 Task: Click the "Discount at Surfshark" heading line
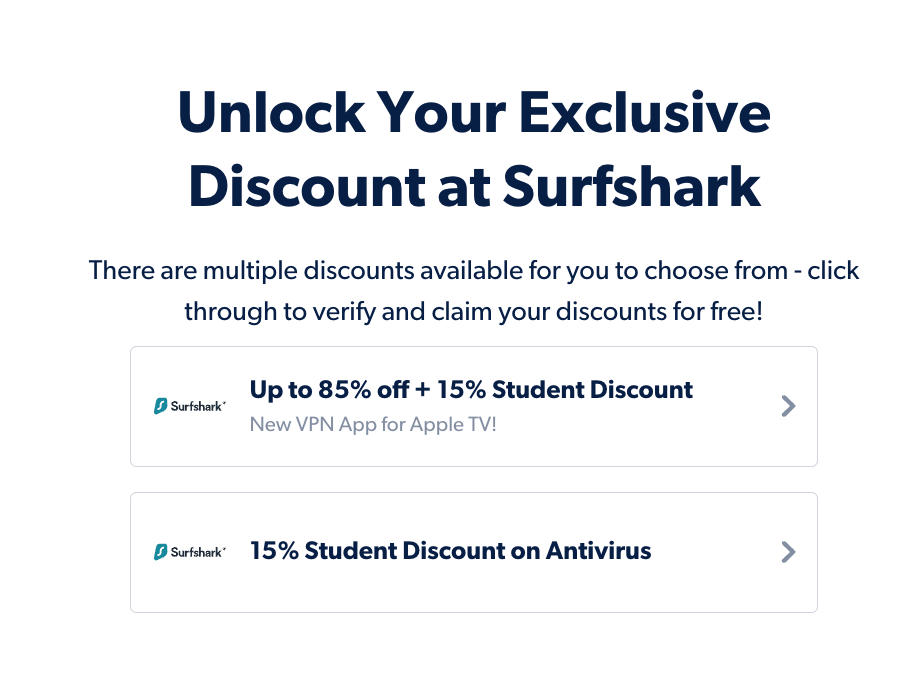click(474, 185)
